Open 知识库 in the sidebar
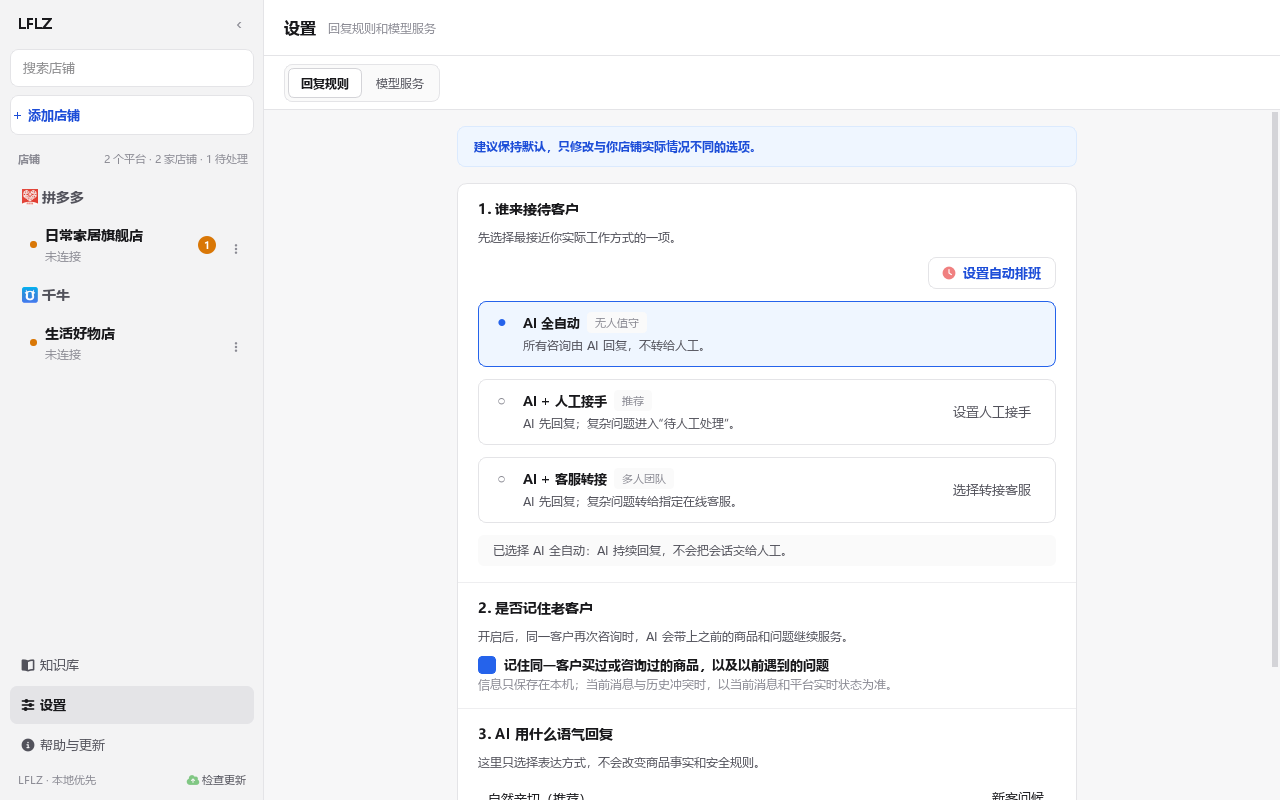The image size is (1280, 800). click(x=132, y=665)
